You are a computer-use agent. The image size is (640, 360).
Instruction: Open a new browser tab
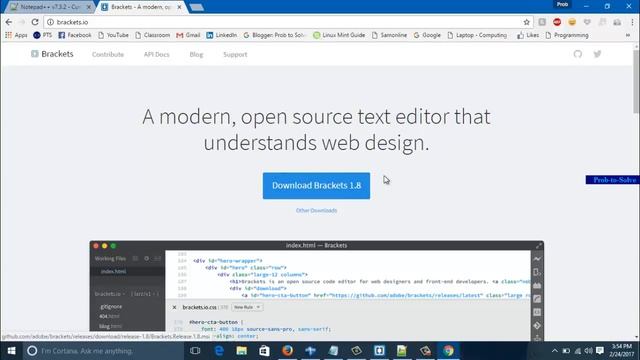197,7
